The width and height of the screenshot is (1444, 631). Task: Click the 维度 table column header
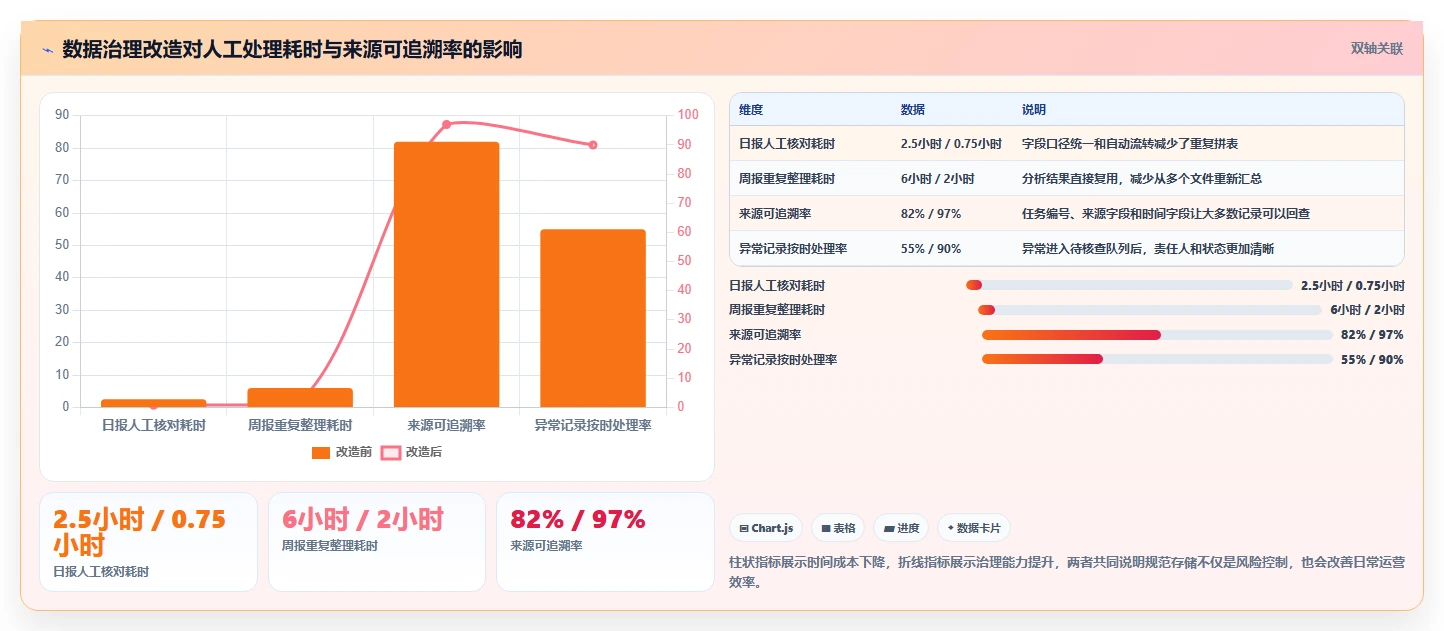[x=751, y=109]
